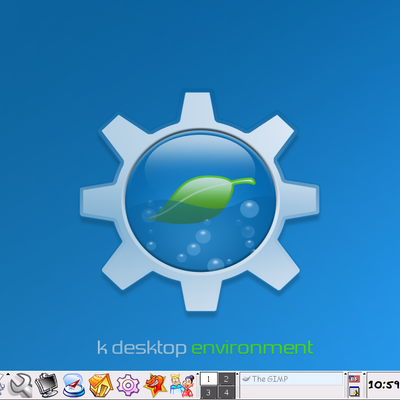The width and height of the screenshot is (400, 400).
Task: Click the small arrow handle above the wrench icon
Action: [8, 374]
